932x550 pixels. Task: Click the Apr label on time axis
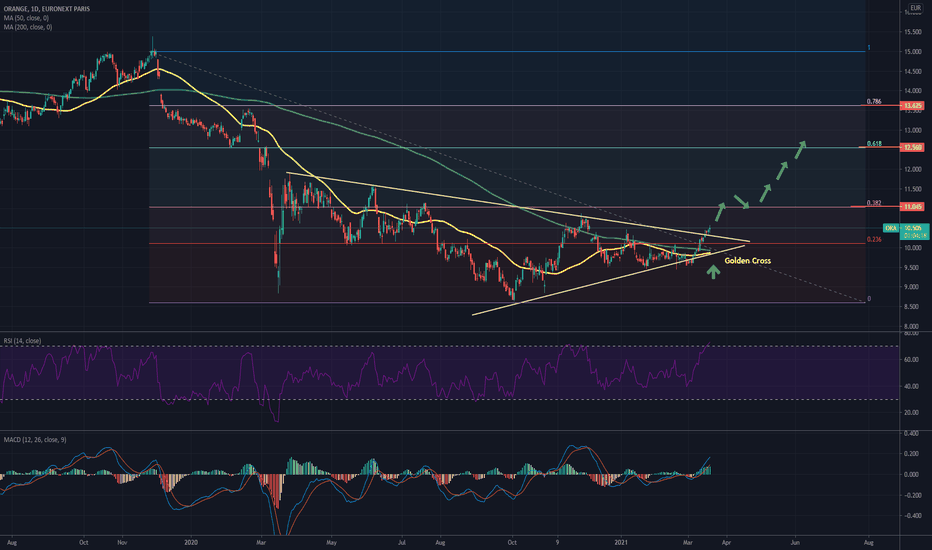click(x=725, y=542)
